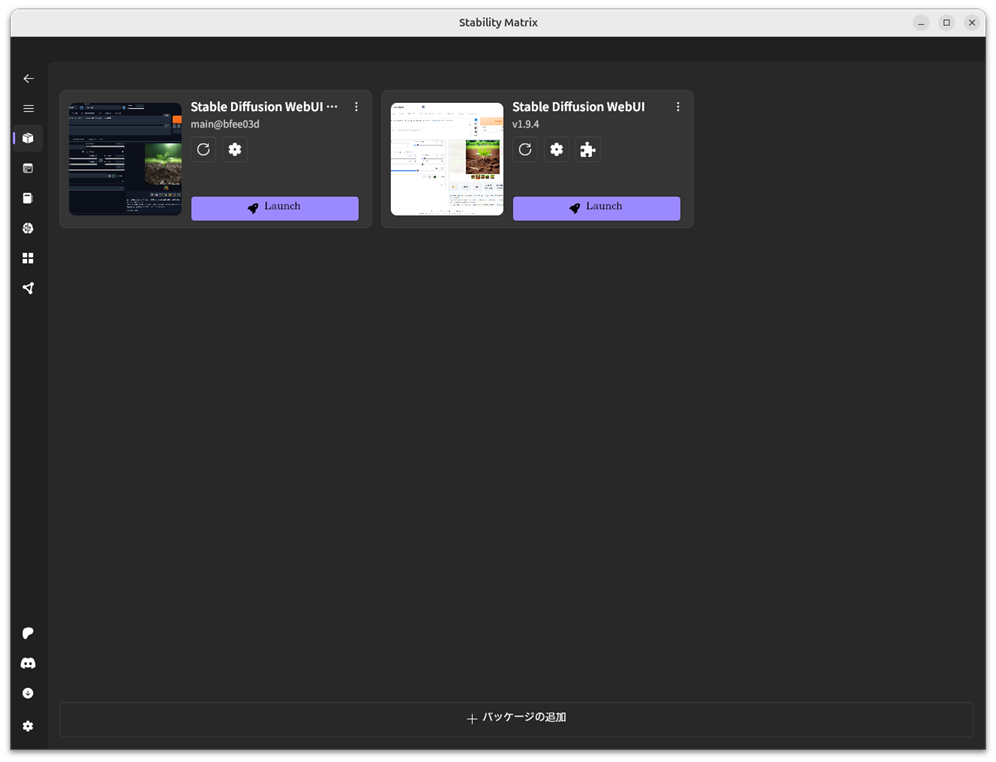The width and height of the screenshot is (996, 762).
Task: Click the light thumbnail of v1.9.4 package
Action: pyautogui.click(x=447, y=159)
